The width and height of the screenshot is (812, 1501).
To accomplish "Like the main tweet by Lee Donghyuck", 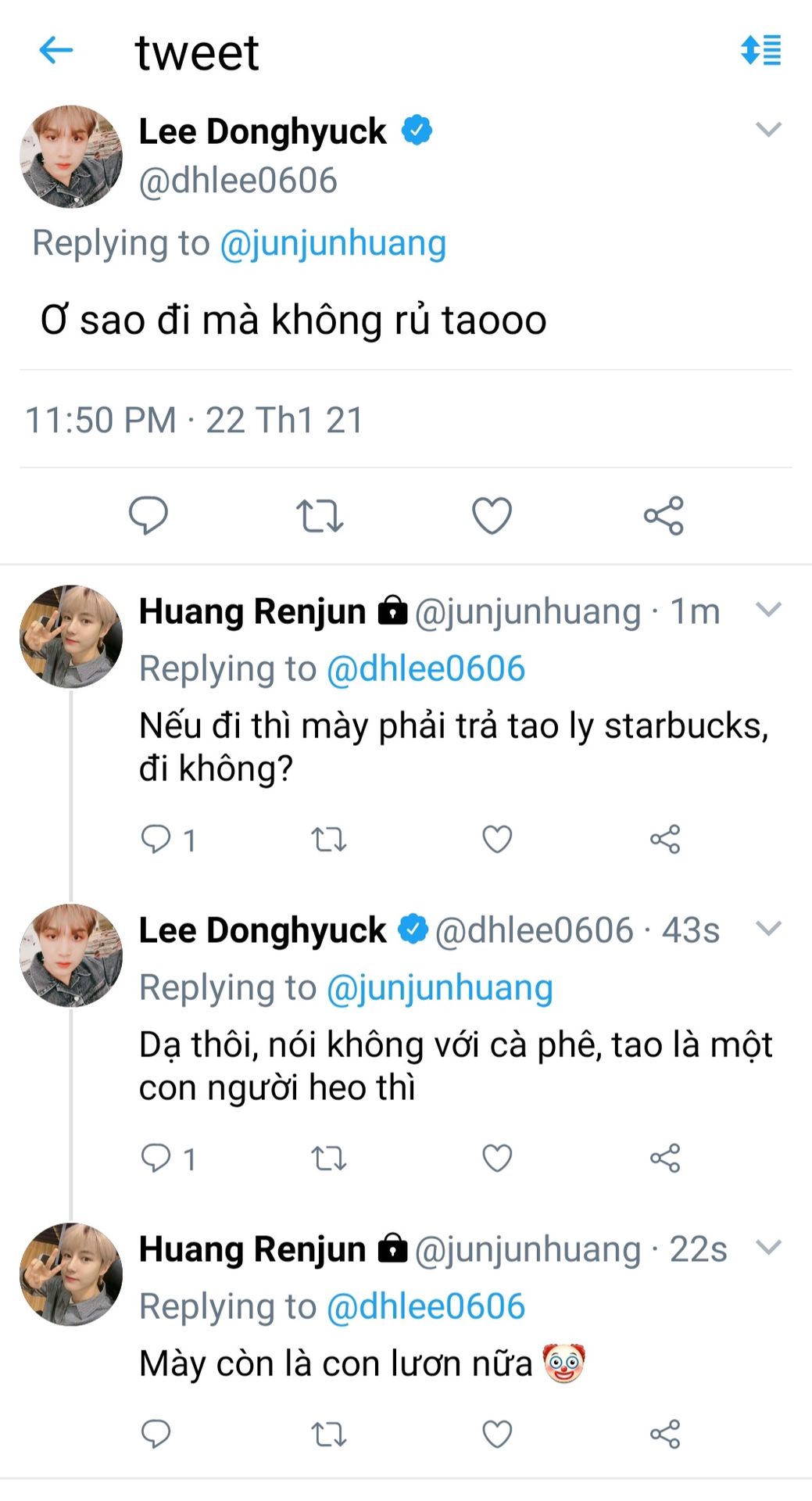I will tap(492, 516).
